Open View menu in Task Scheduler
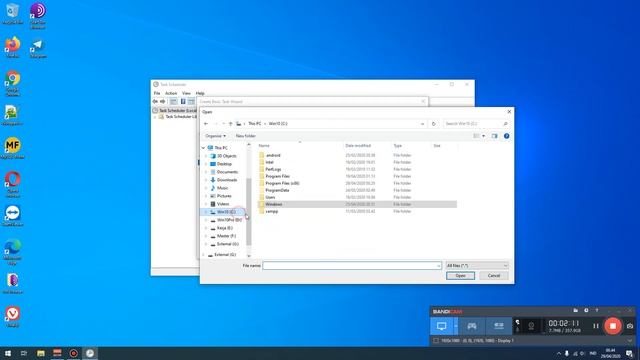 (x=186, y=93)
